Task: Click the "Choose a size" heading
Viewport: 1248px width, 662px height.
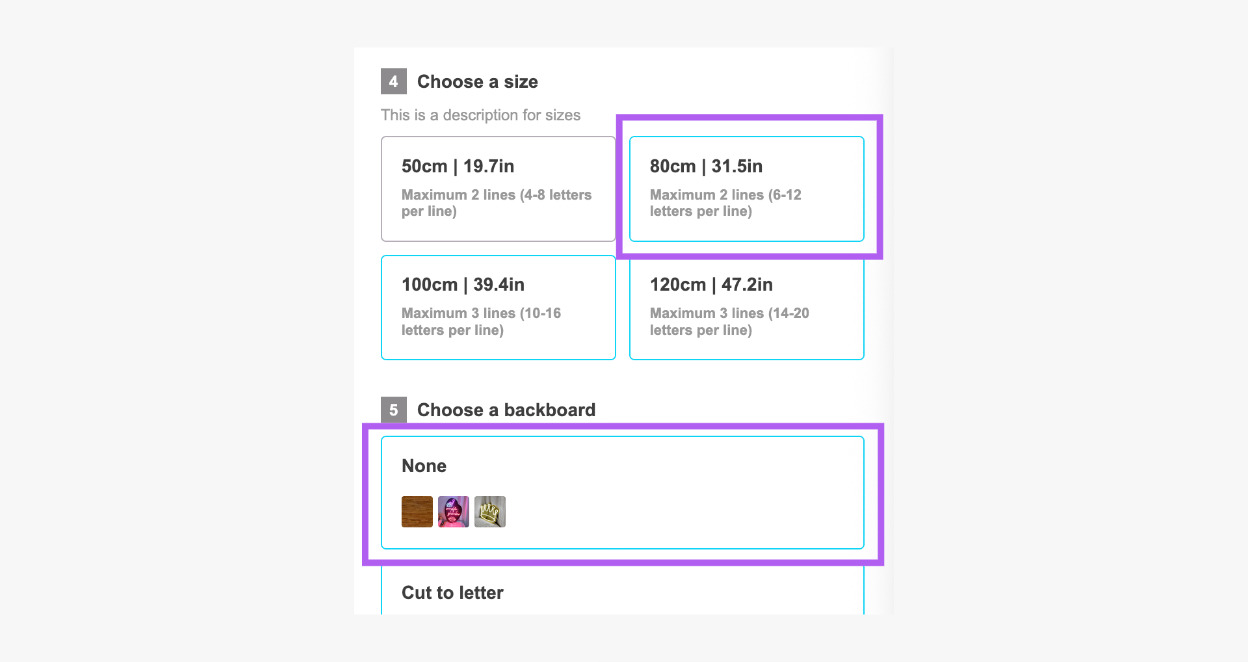Action: click(477, 82)
